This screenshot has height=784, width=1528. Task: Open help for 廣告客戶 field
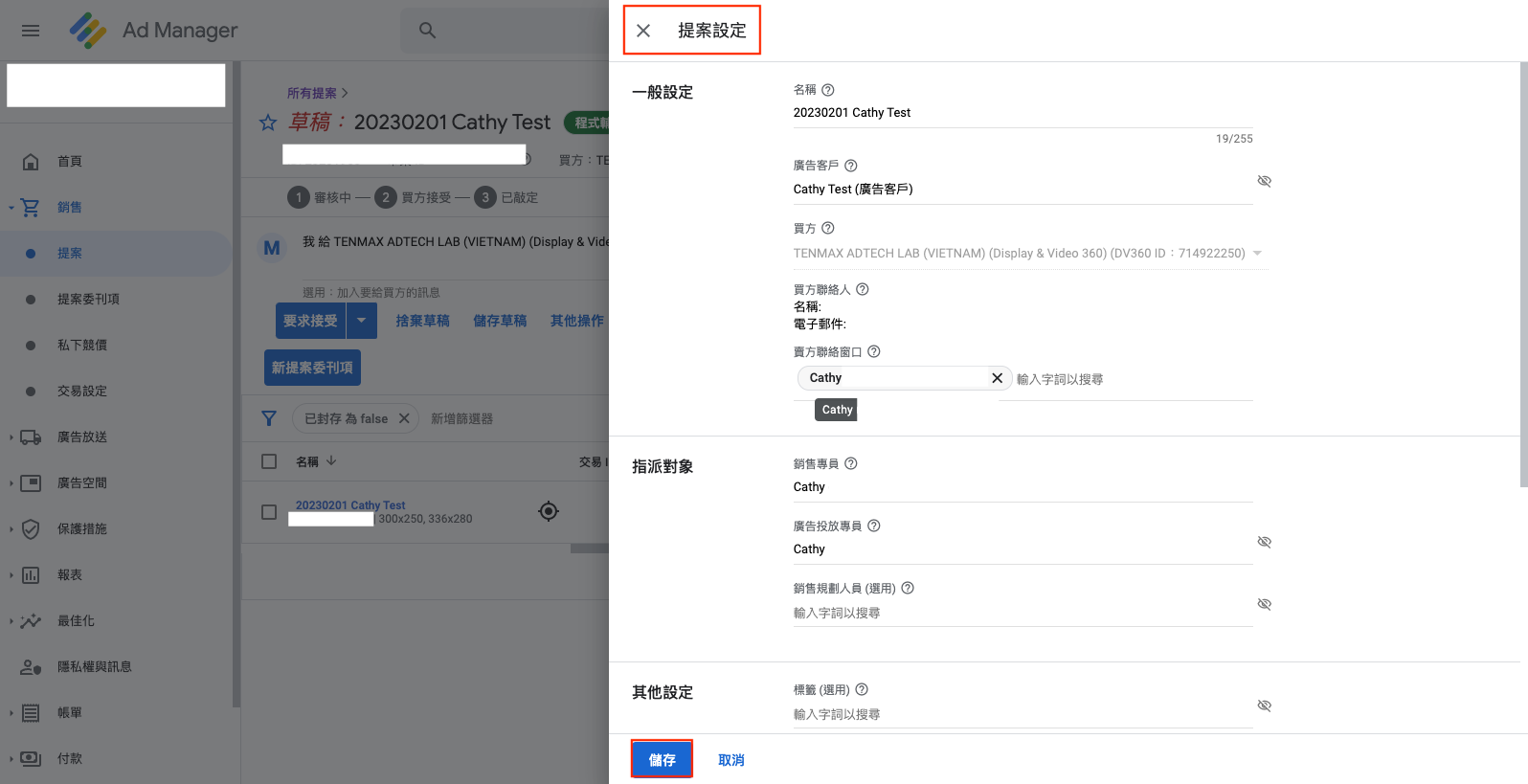[x=851, y=166]
